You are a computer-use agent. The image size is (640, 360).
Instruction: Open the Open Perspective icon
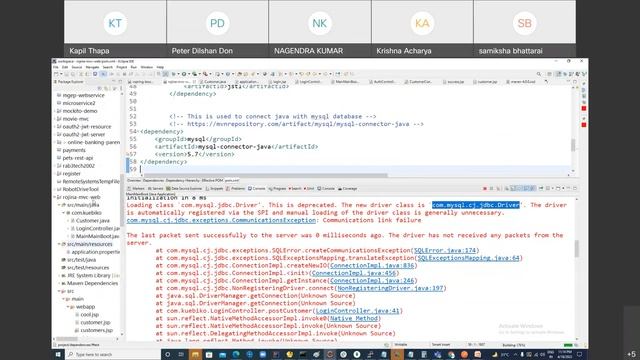coord(550,74)
